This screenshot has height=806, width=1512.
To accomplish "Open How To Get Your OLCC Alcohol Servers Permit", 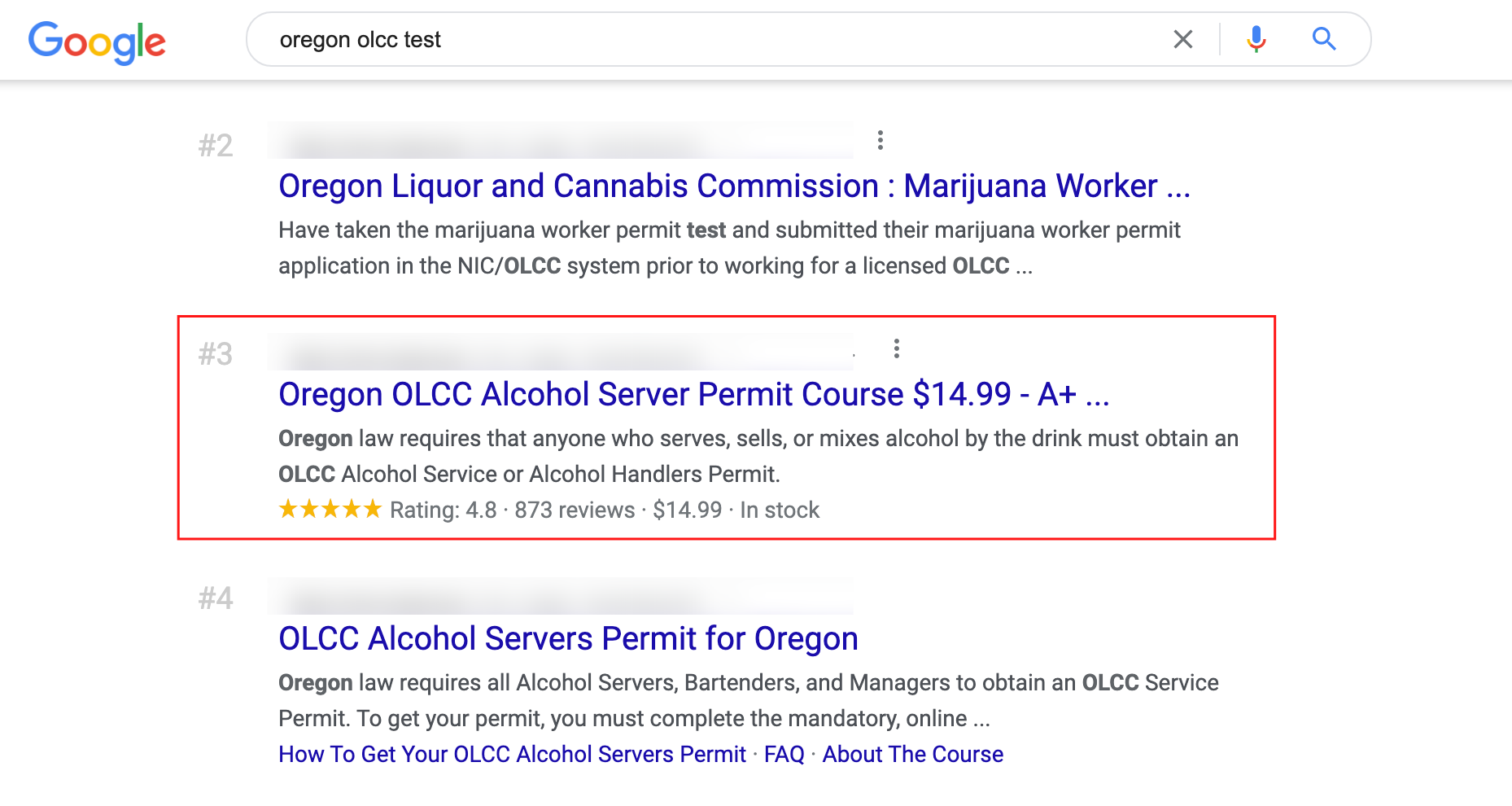I will pyautogui.click(x=511, y=755).
